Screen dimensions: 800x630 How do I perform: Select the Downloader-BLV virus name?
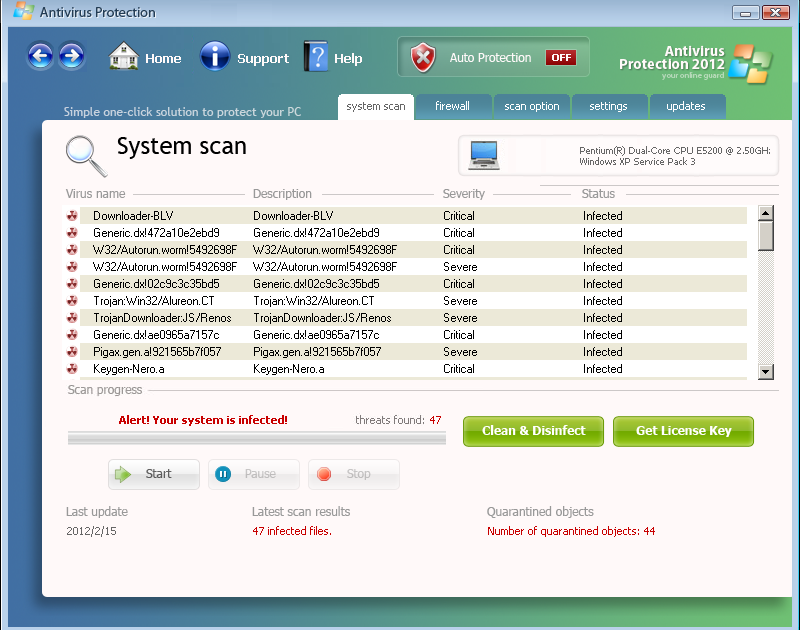click(x=133, y=216)
